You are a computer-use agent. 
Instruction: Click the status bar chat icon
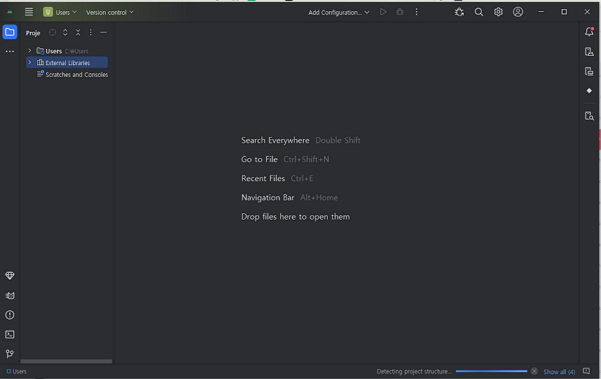(x=586, y=371)
